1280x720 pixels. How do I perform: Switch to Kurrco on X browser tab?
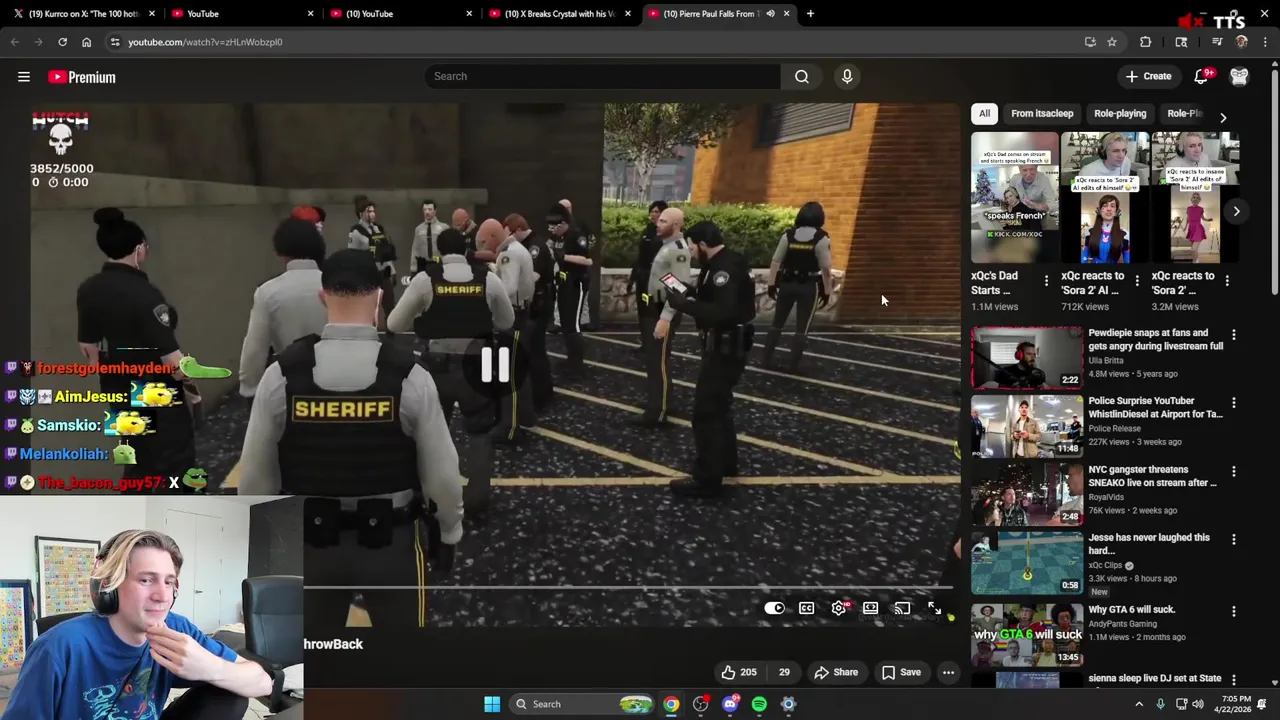[84, 14]
